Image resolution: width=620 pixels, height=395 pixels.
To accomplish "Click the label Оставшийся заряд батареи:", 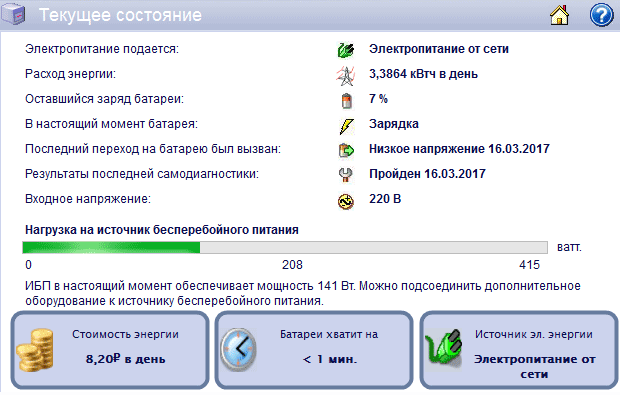I will coord(104,99).
